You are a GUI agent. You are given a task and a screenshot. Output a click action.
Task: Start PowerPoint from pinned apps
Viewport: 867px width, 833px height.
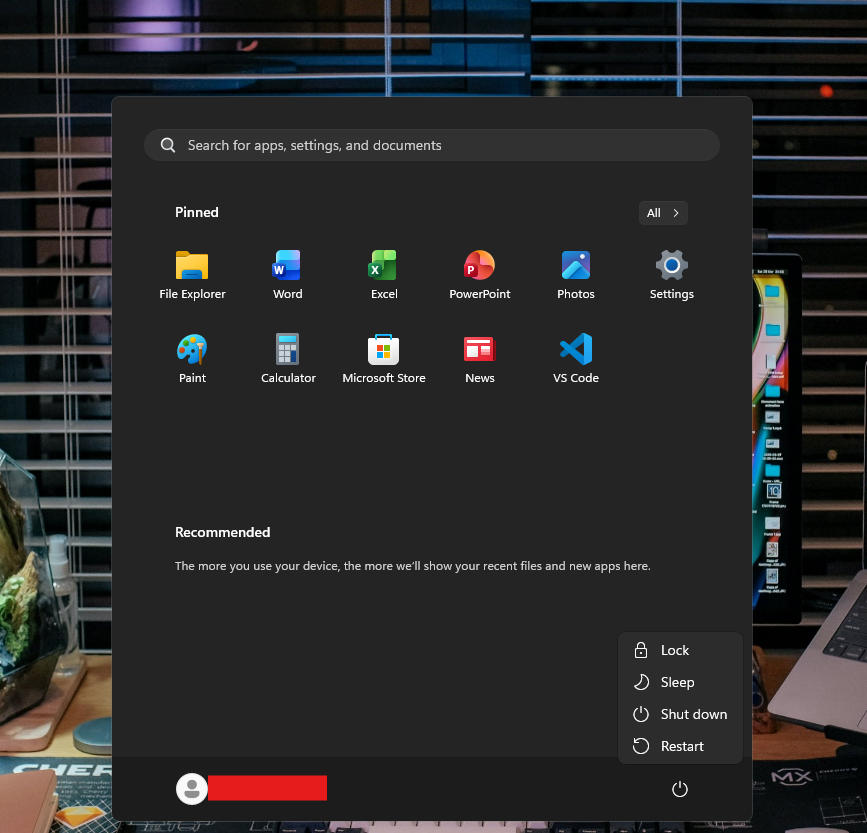click(479, 266)
